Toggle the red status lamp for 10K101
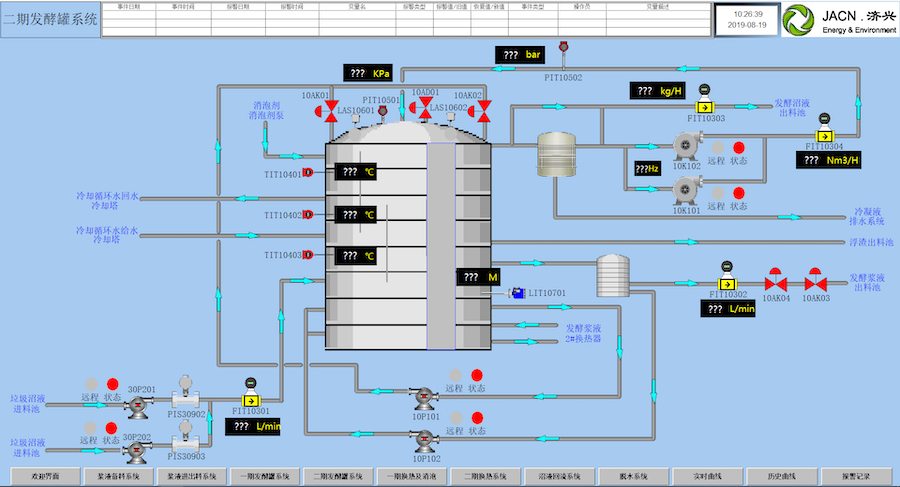Viewport: 900px width, 487px height. (739, 193)
